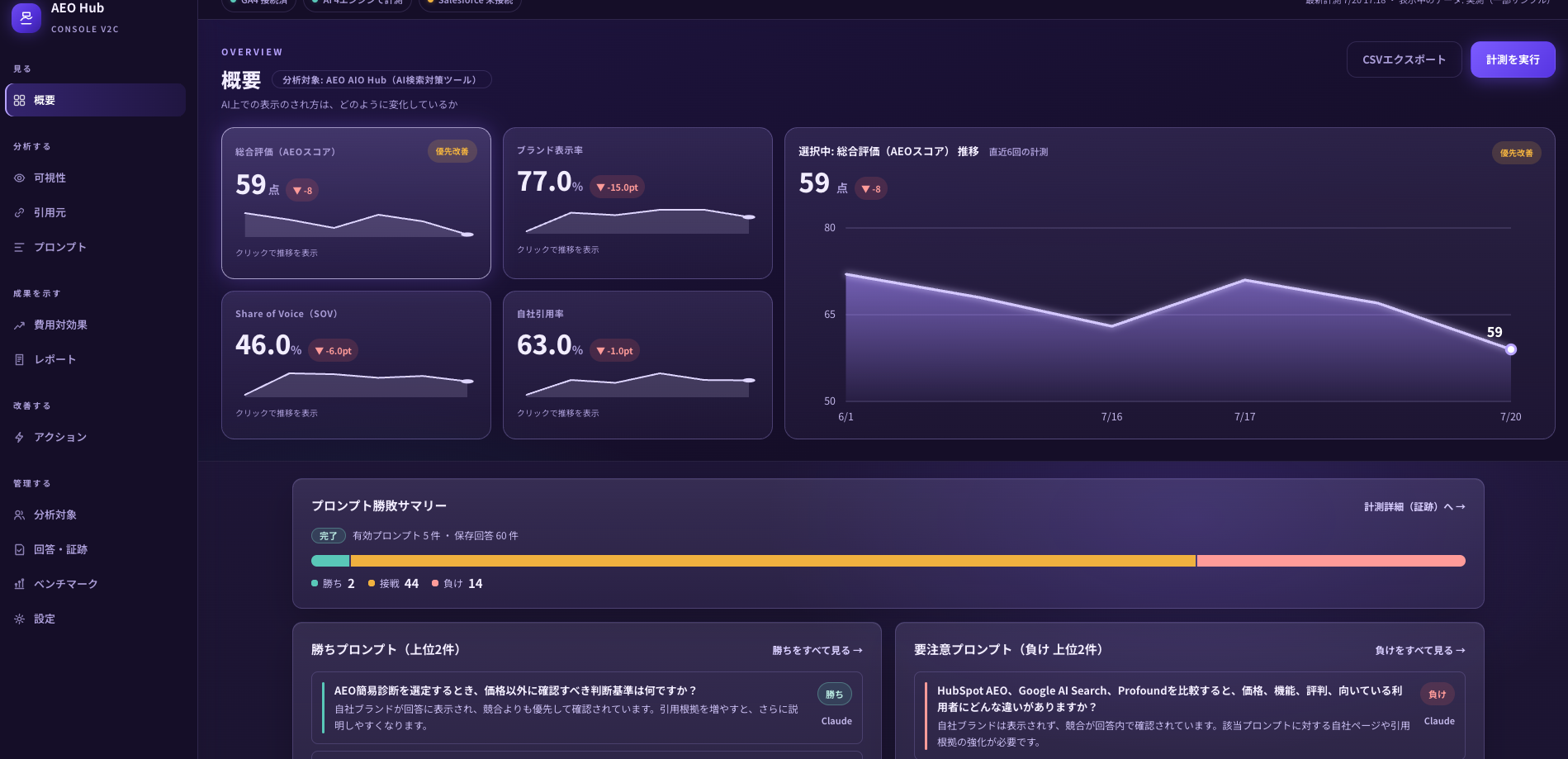Click the -15.0pt change chip
The height and width of the screenshot is (759, 1568).
click(x=617, y=187)
